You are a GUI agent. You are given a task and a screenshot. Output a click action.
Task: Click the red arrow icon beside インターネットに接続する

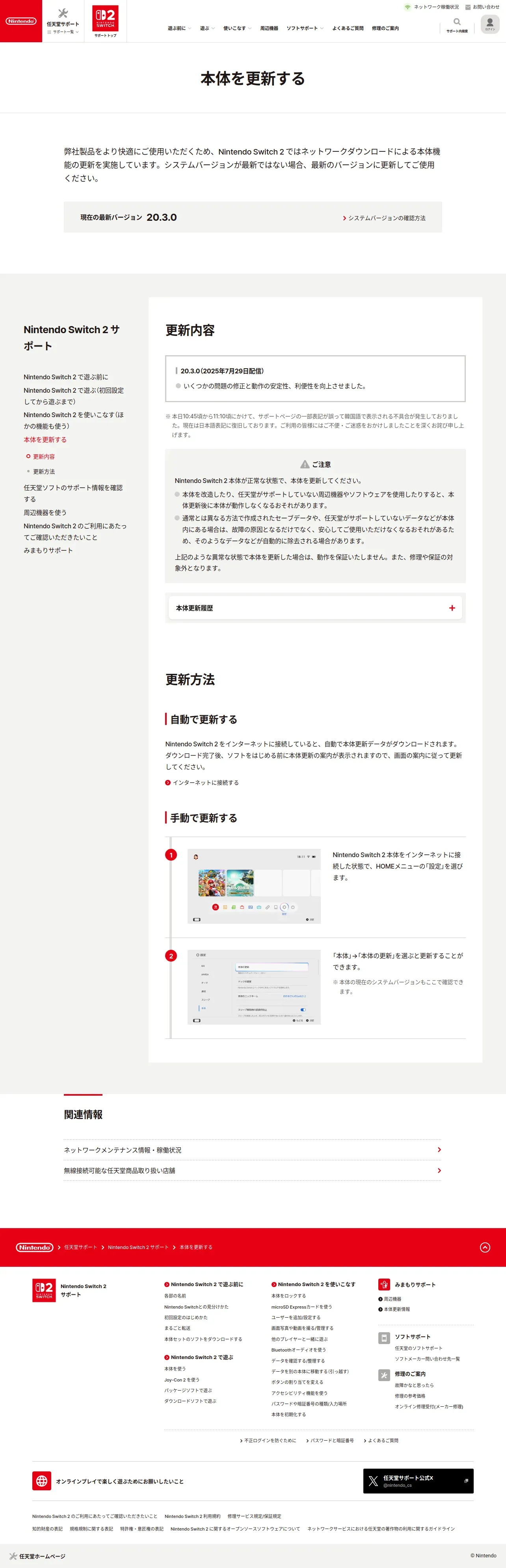(x=168, y=783)
